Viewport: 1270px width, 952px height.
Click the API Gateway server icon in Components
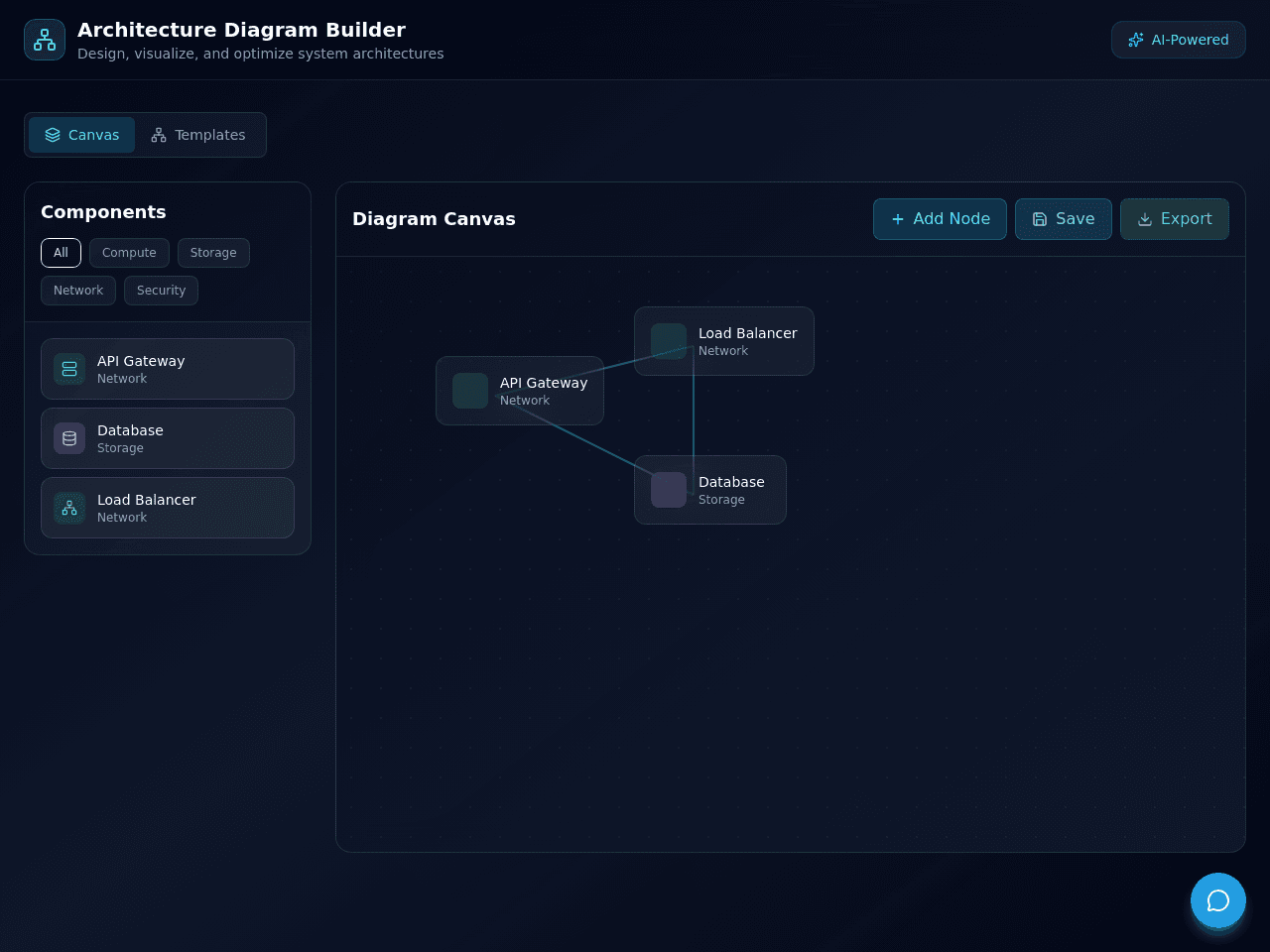click(x=69, y=369)
